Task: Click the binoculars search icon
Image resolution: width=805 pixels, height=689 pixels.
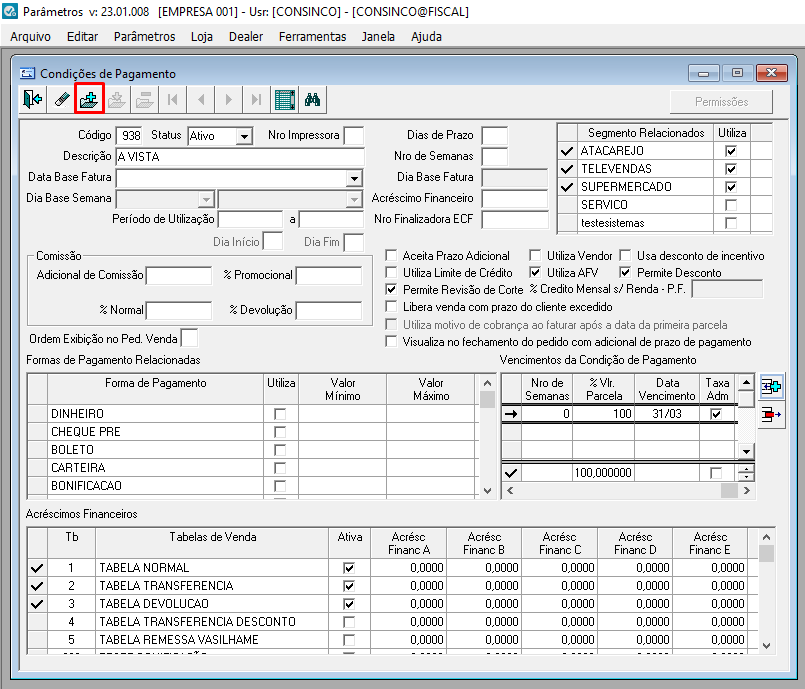Action: (312, 100)
